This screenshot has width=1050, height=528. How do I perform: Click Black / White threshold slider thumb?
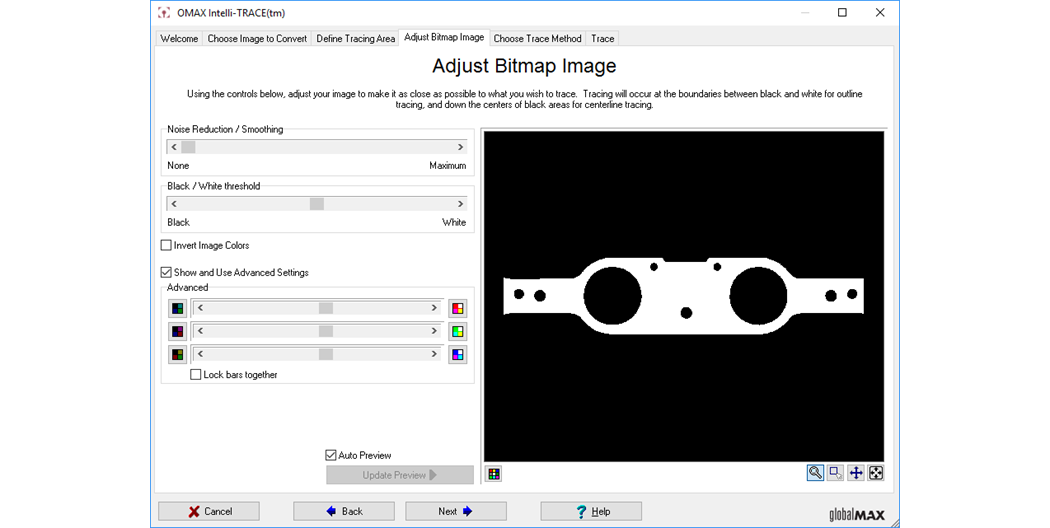coord(317,204)
